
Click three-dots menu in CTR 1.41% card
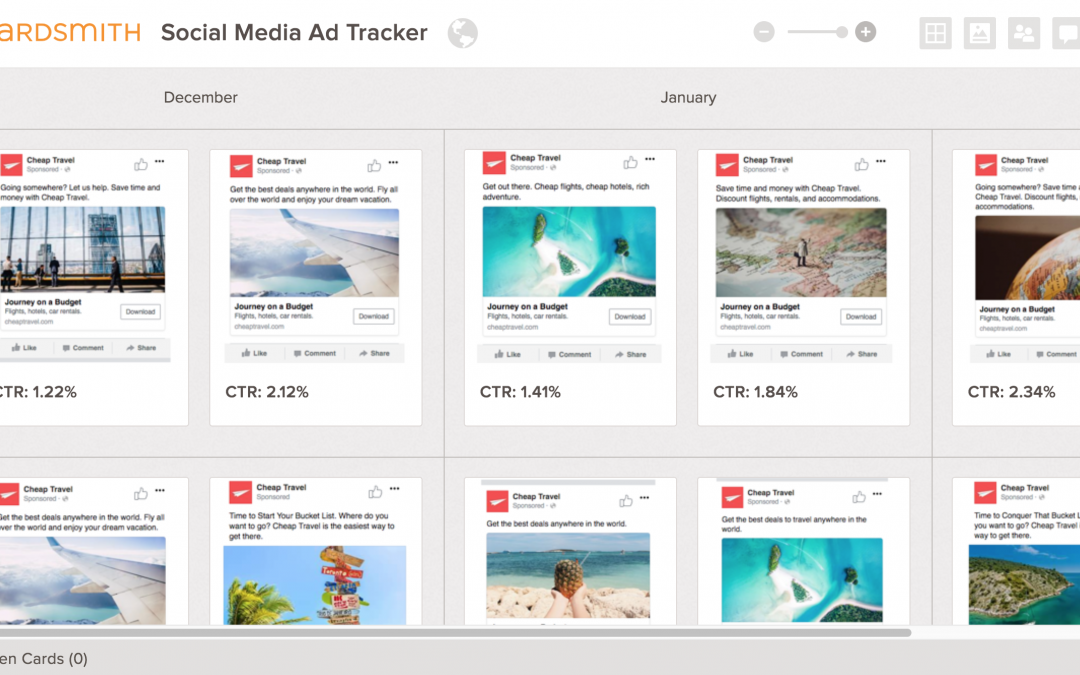[650, 159]
